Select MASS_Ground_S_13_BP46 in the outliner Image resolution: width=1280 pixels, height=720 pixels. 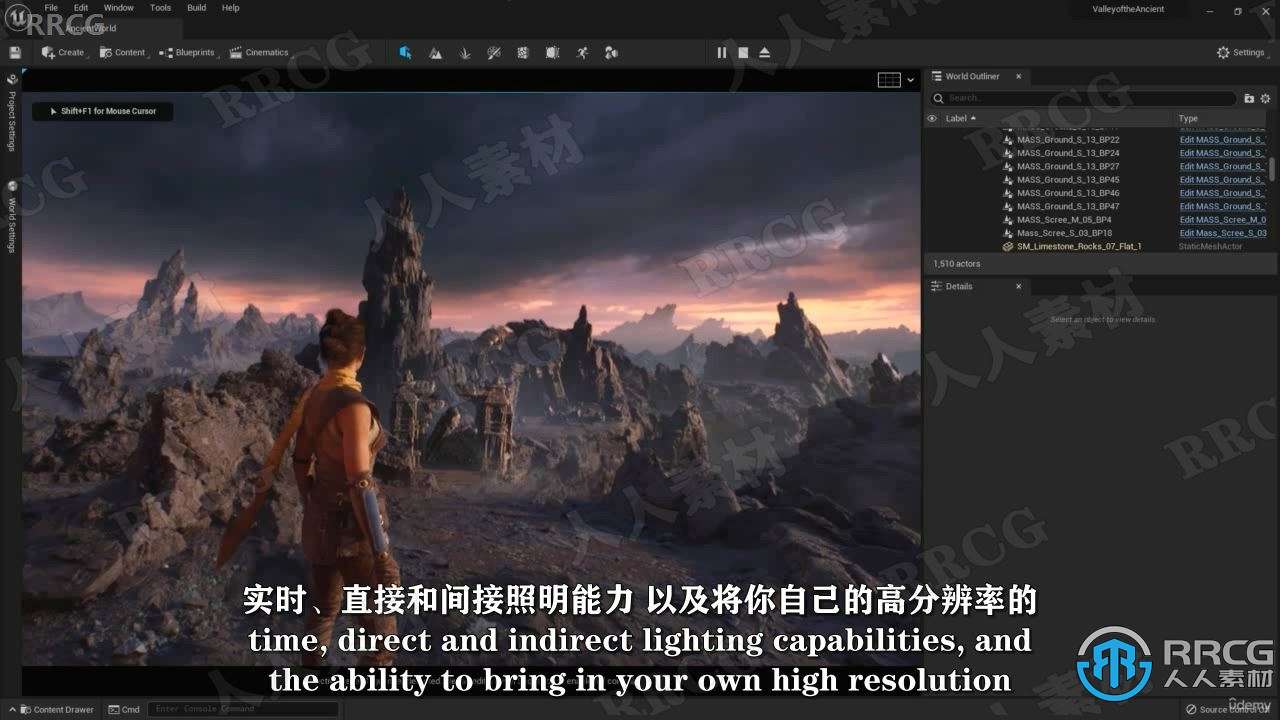coord(1068,193)
